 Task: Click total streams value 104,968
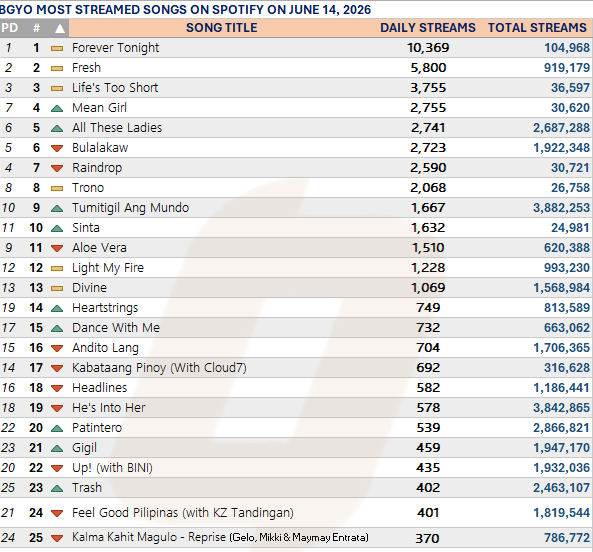point(567,48)
